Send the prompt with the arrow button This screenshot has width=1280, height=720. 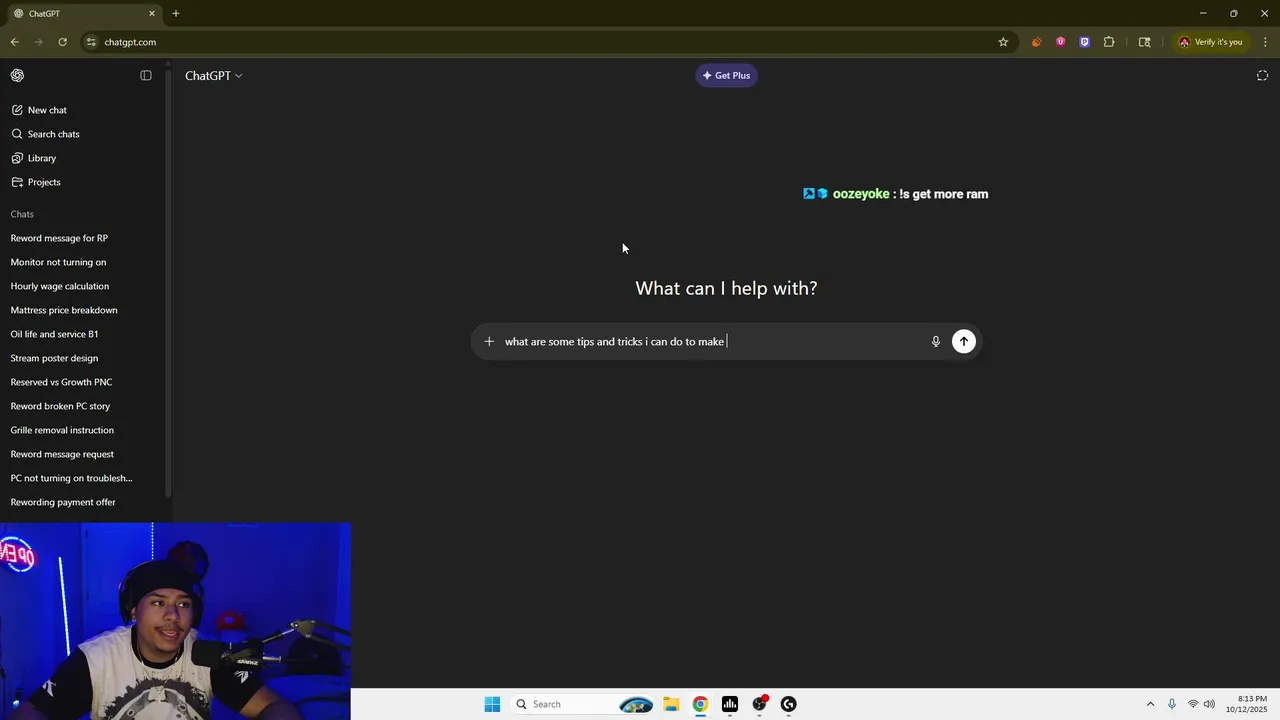click(964, 342)
